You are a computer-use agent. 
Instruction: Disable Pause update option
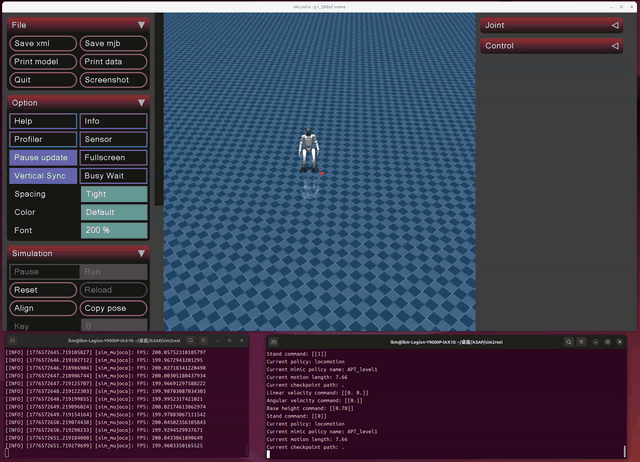point(43,157)
